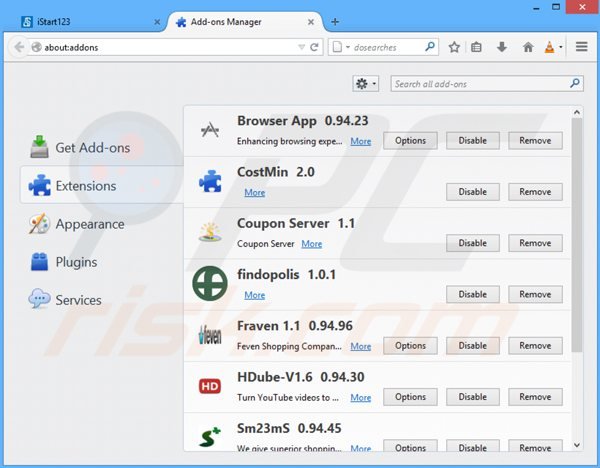Show More details for HDube-V1.6
This screenshot has width=600, height=468.
[x=360, y=398]
